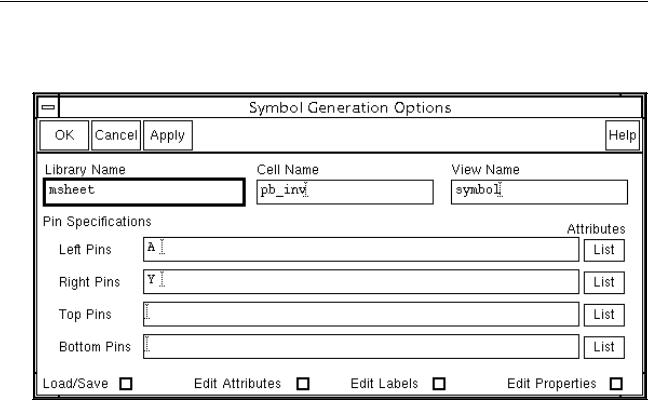The width and height of the screenshot is (648, 400).
Task: Click the Left Pins input field
Action: pos(361,249)
